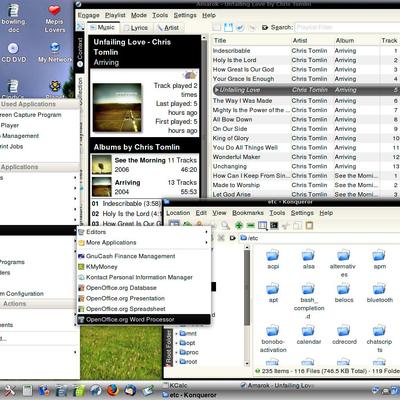Sort playlist by Artist column header
This screenshot has width=400, height=400.
312,40
